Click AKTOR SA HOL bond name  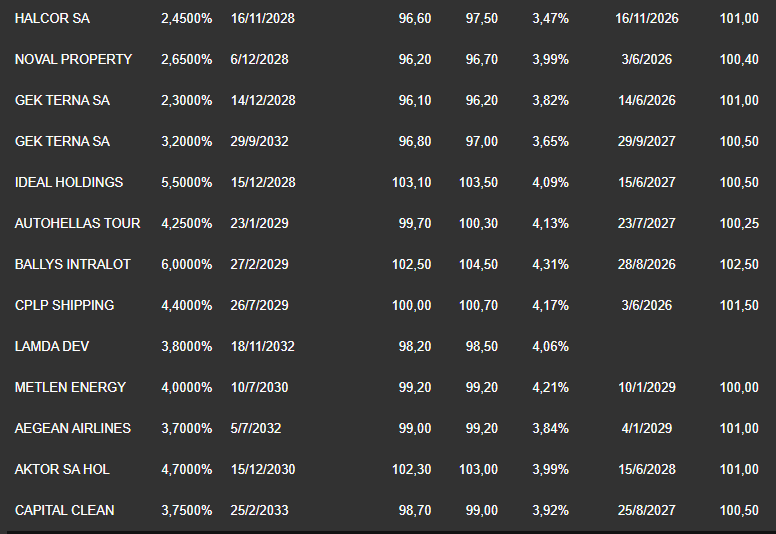(62, 470)
